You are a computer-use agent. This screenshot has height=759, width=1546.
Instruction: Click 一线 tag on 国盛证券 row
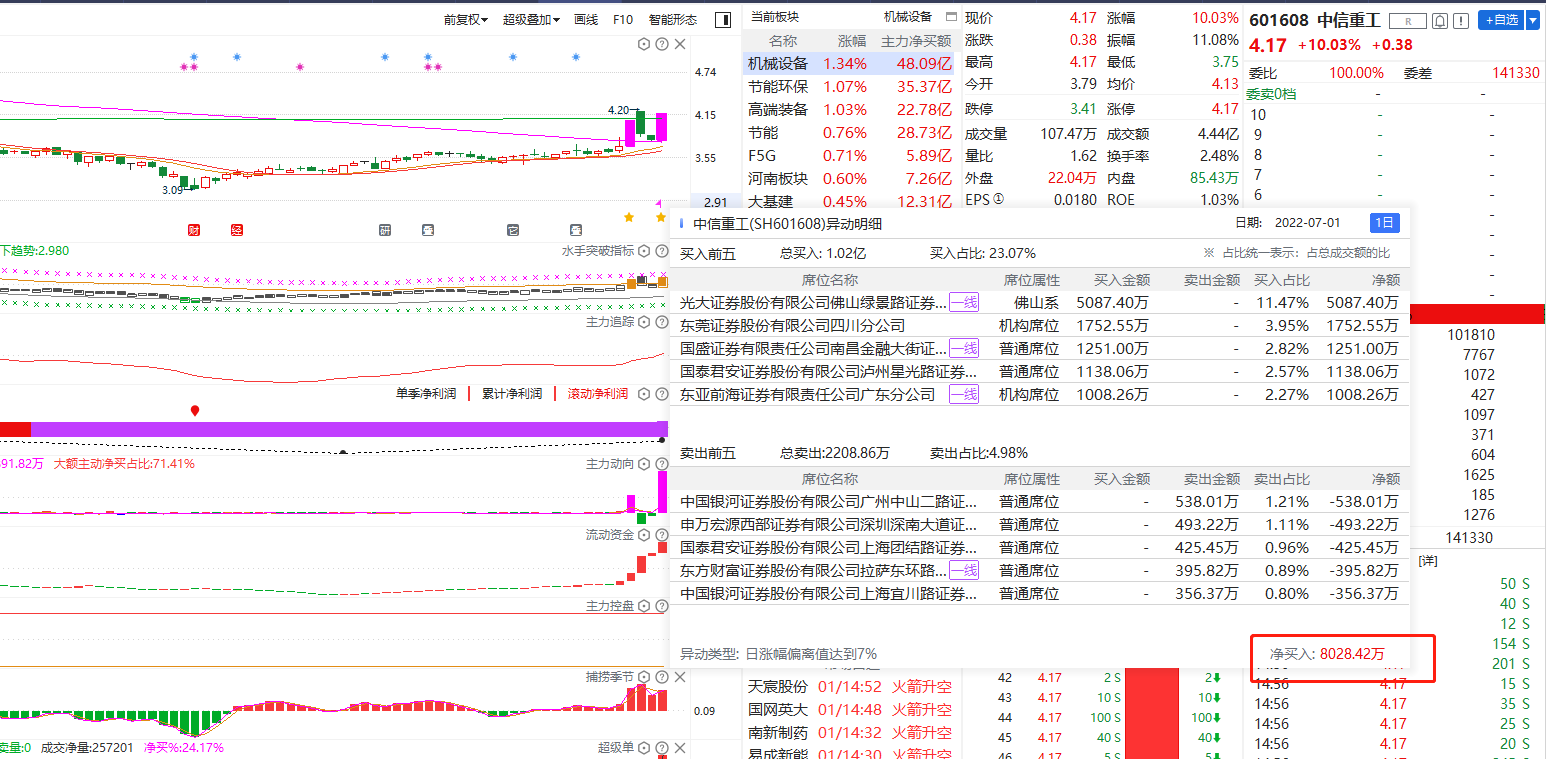point(964,348)
